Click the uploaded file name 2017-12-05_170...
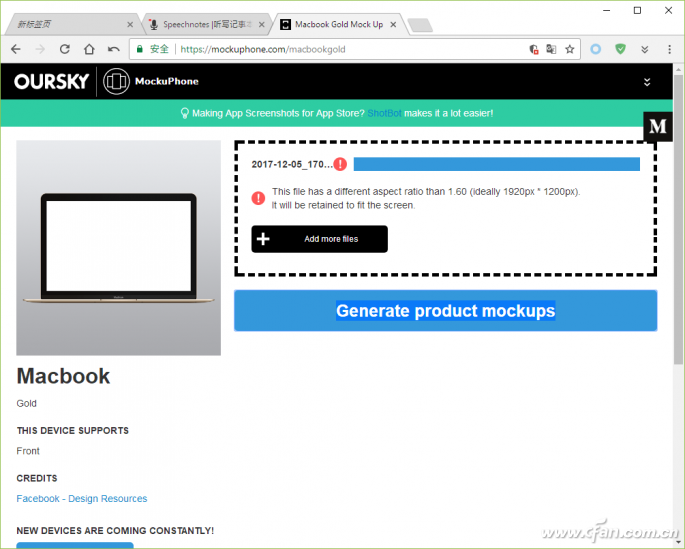 click(x=291, y=164)
